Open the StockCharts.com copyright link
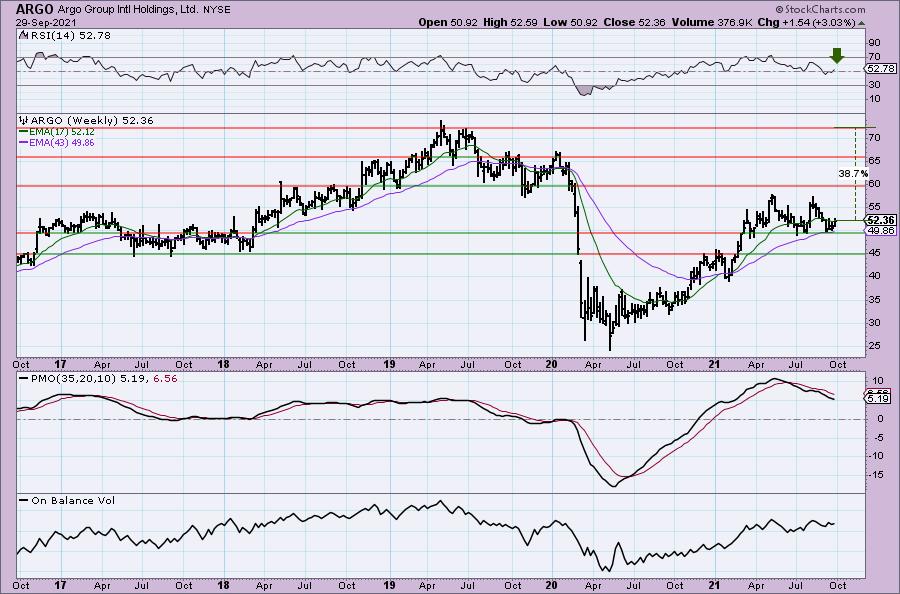This screenshot has width=900, height=594. [820, 9]
